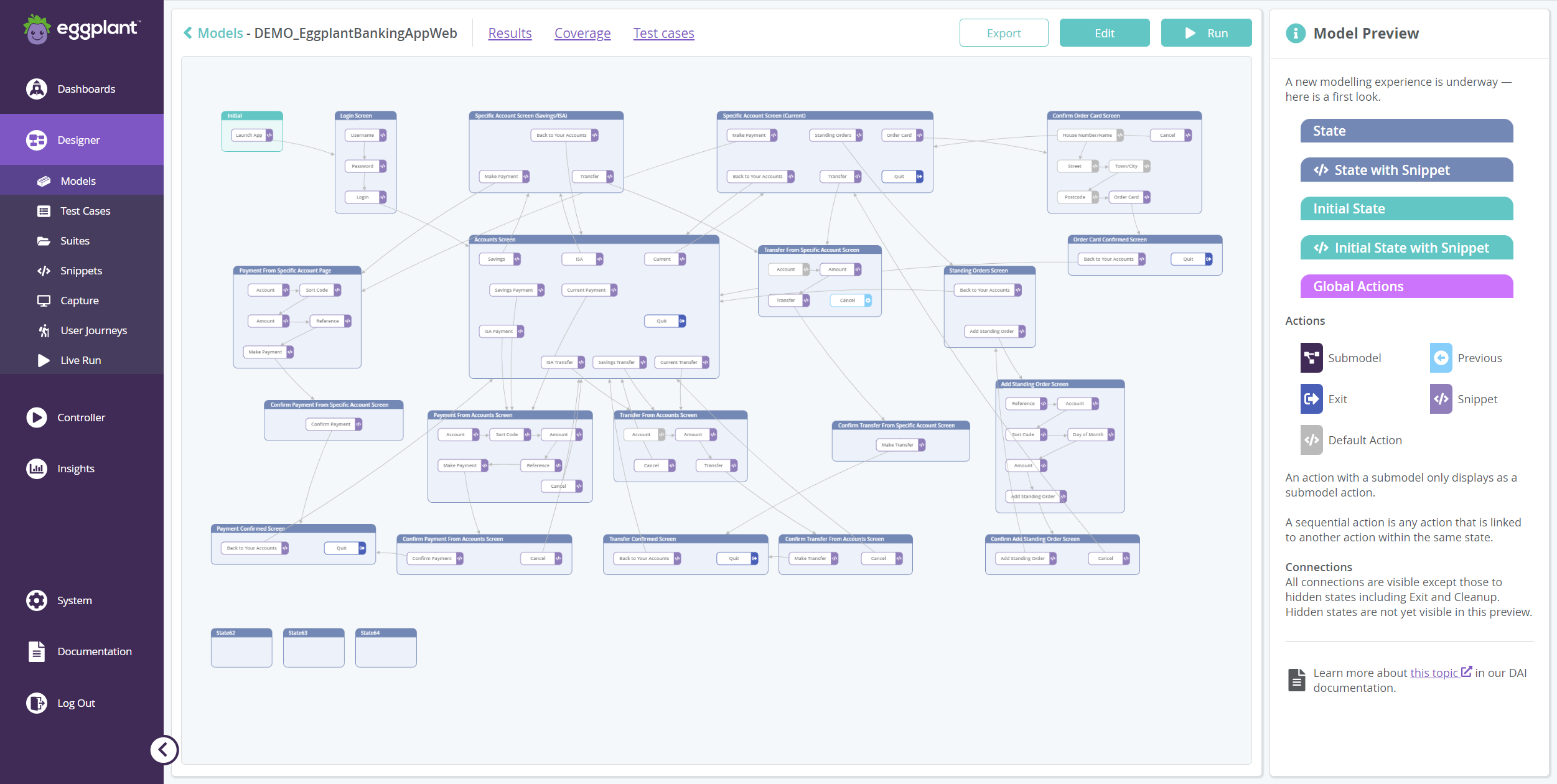Viewport: 1557px width, 784px height.
Task: Click the Initial State legend block
Action: tap(1406, 208)
